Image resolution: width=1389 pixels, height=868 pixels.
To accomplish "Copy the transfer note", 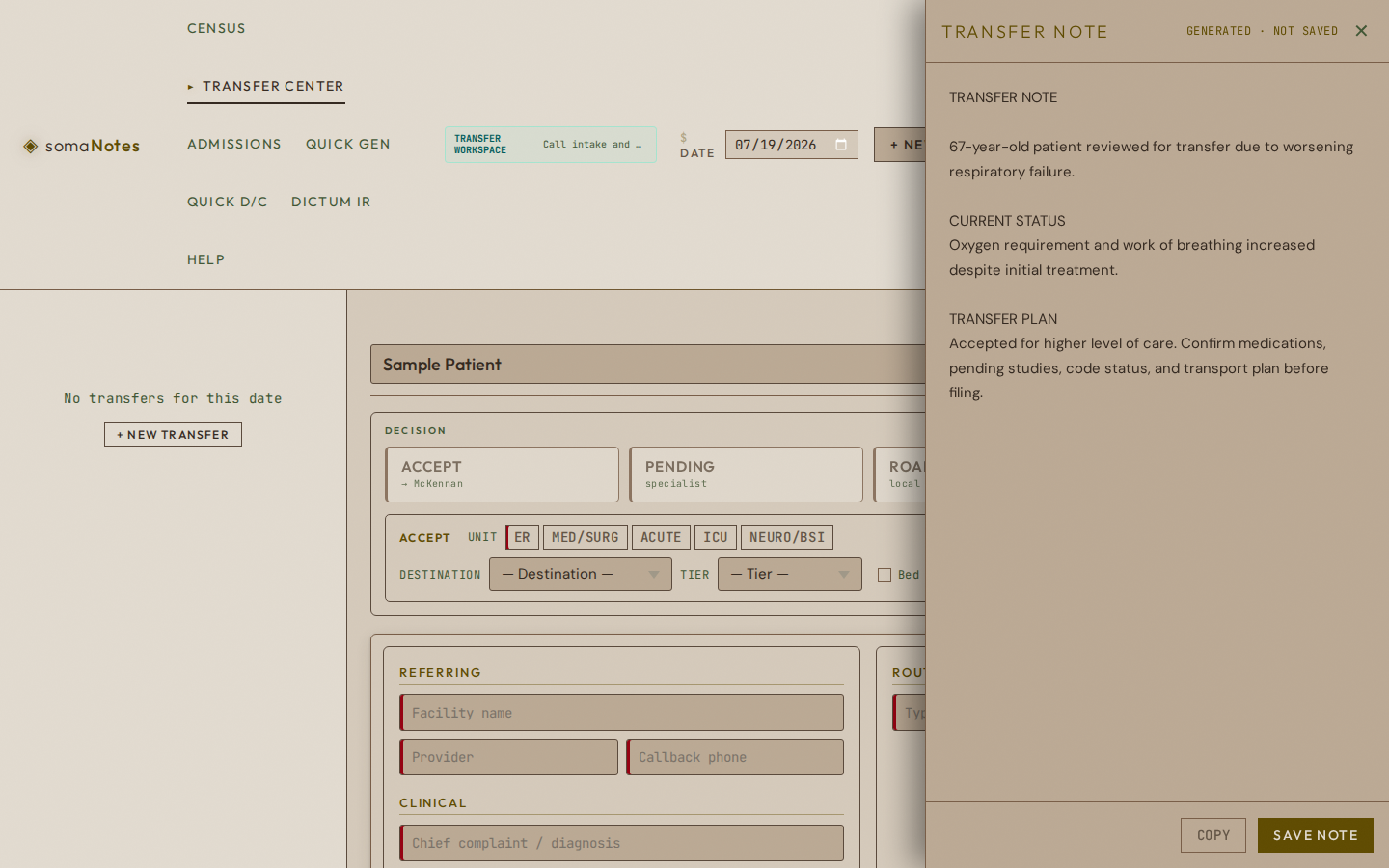I will [x=1213, y=835].
